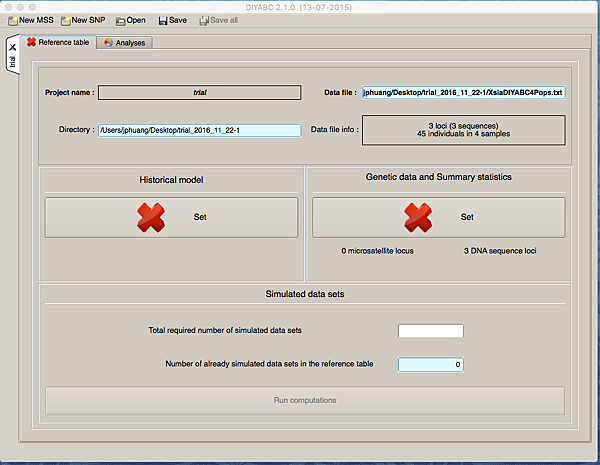Close the trial project tab

click(x=13, y=47)
